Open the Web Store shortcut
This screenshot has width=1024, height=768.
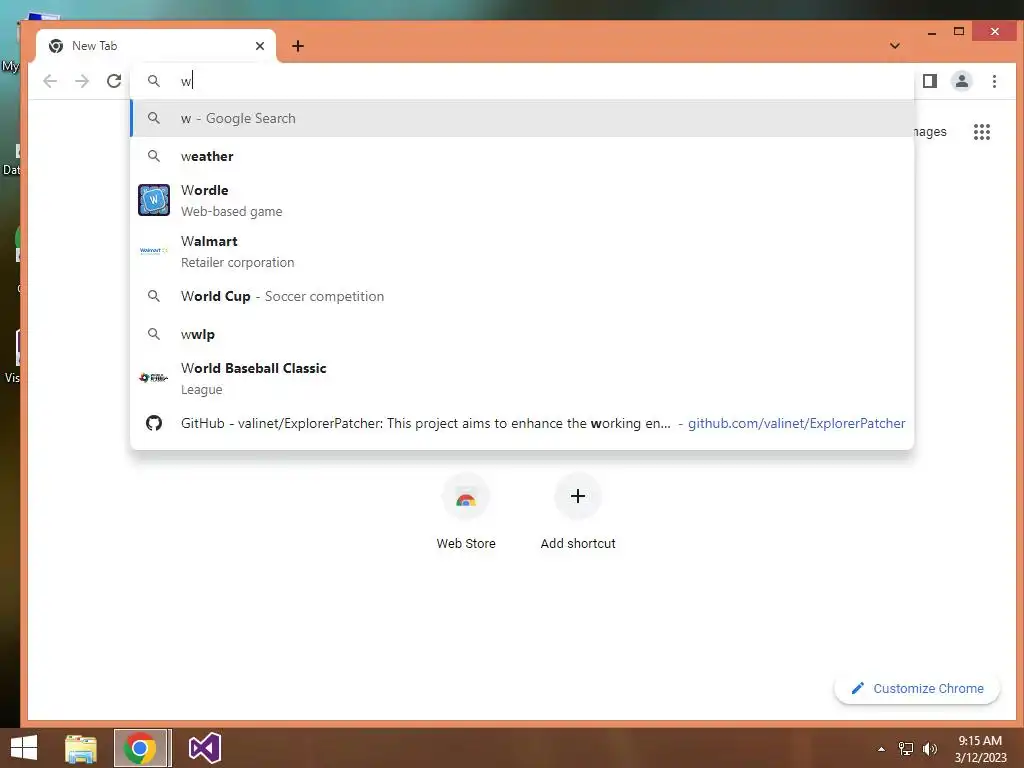point(466,513)
